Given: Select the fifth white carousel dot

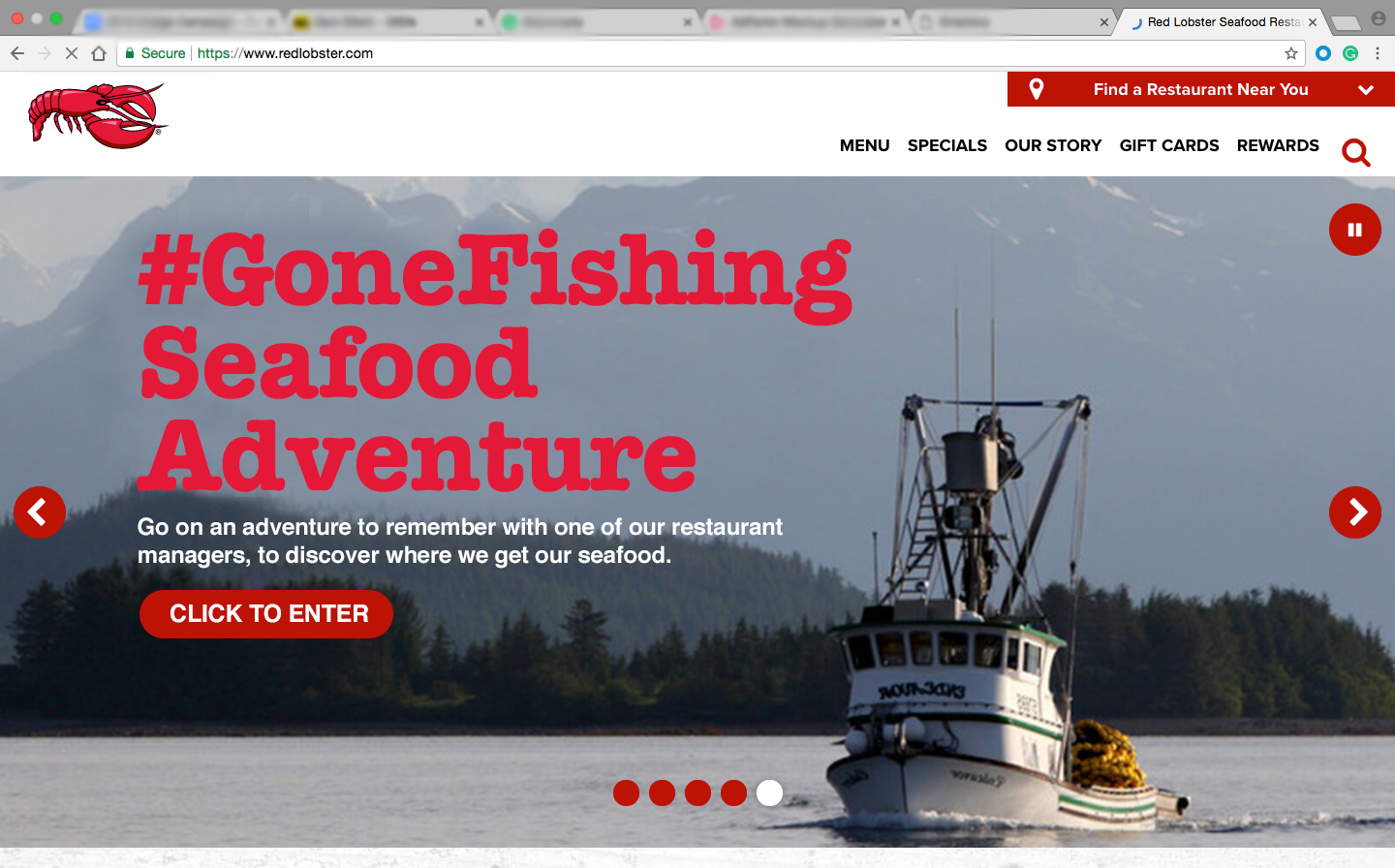Looking at the screenshot, I should point(770,792).
